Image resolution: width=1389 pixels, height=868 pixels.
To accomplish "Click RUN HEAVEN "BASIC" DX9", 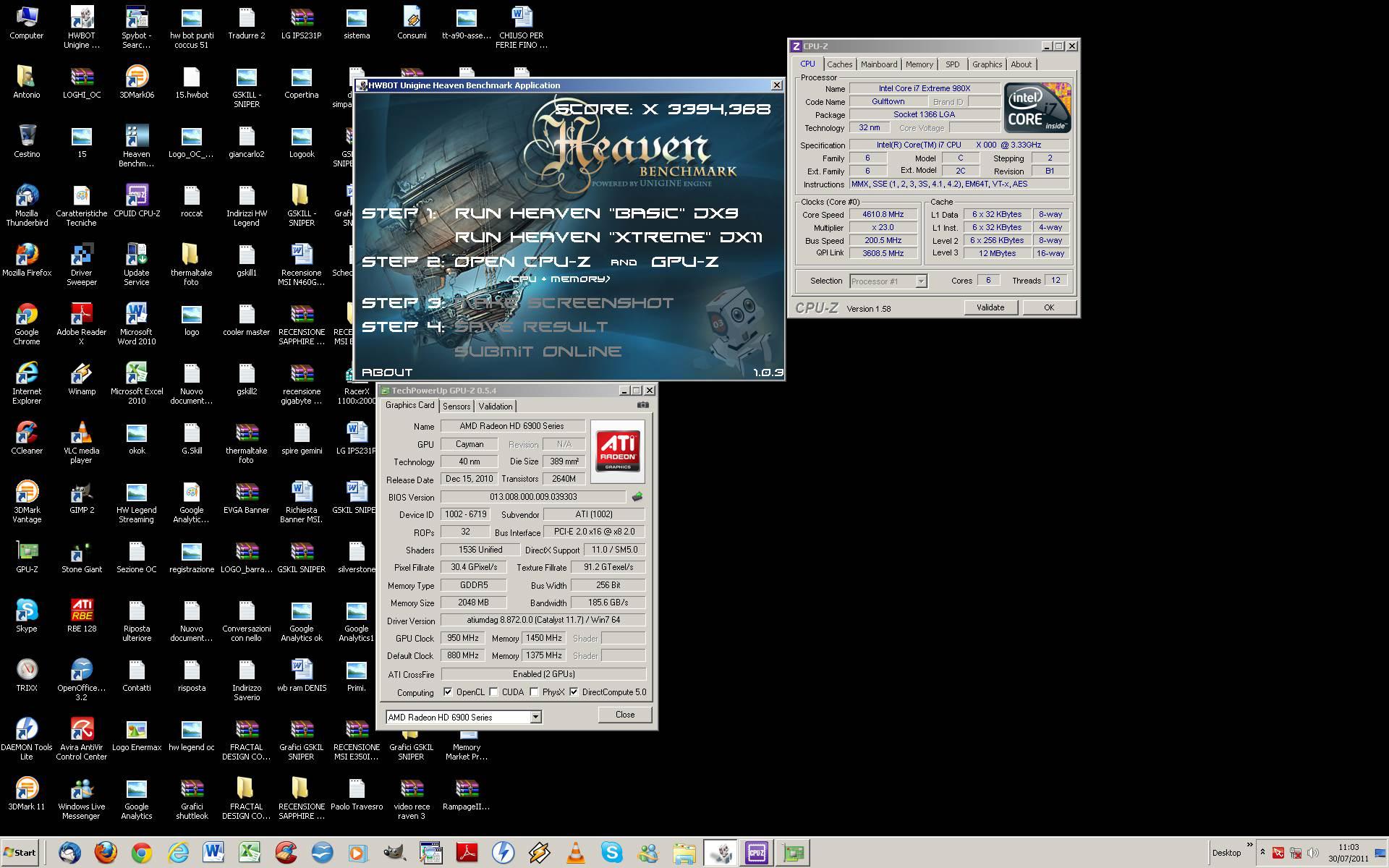I will tap(596, 213).
